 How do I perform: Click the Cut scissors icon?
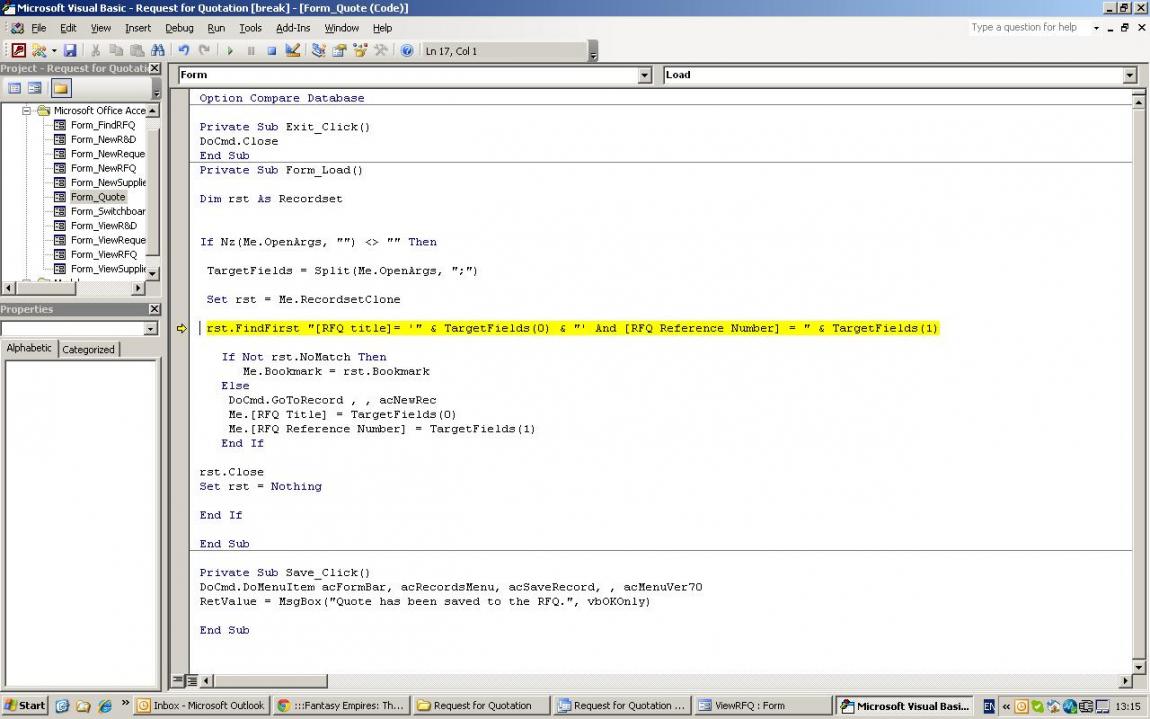coord(95,51)
